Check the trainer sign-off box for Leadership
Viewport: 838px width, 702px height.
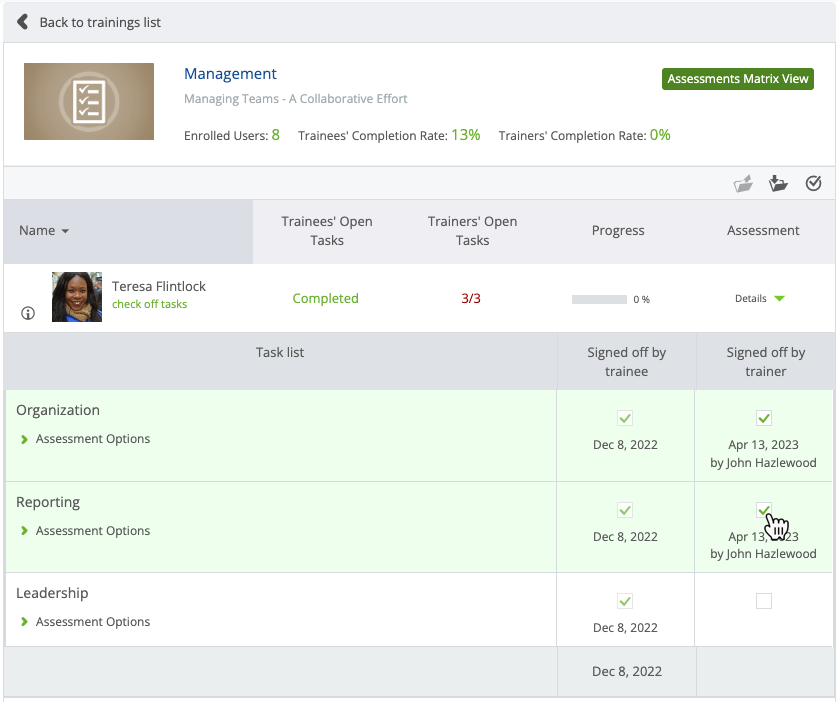tap(763, 601)
